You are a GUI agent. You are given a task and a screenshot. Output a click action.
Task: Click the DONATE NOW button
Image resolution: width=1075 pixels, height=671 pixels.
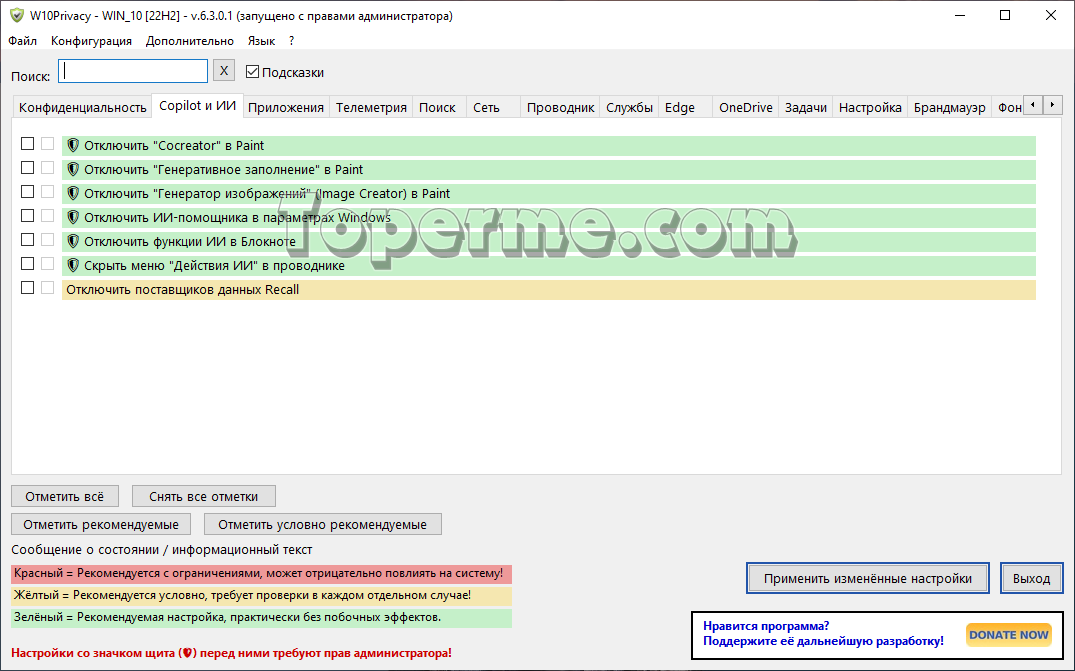[1008, 635]
